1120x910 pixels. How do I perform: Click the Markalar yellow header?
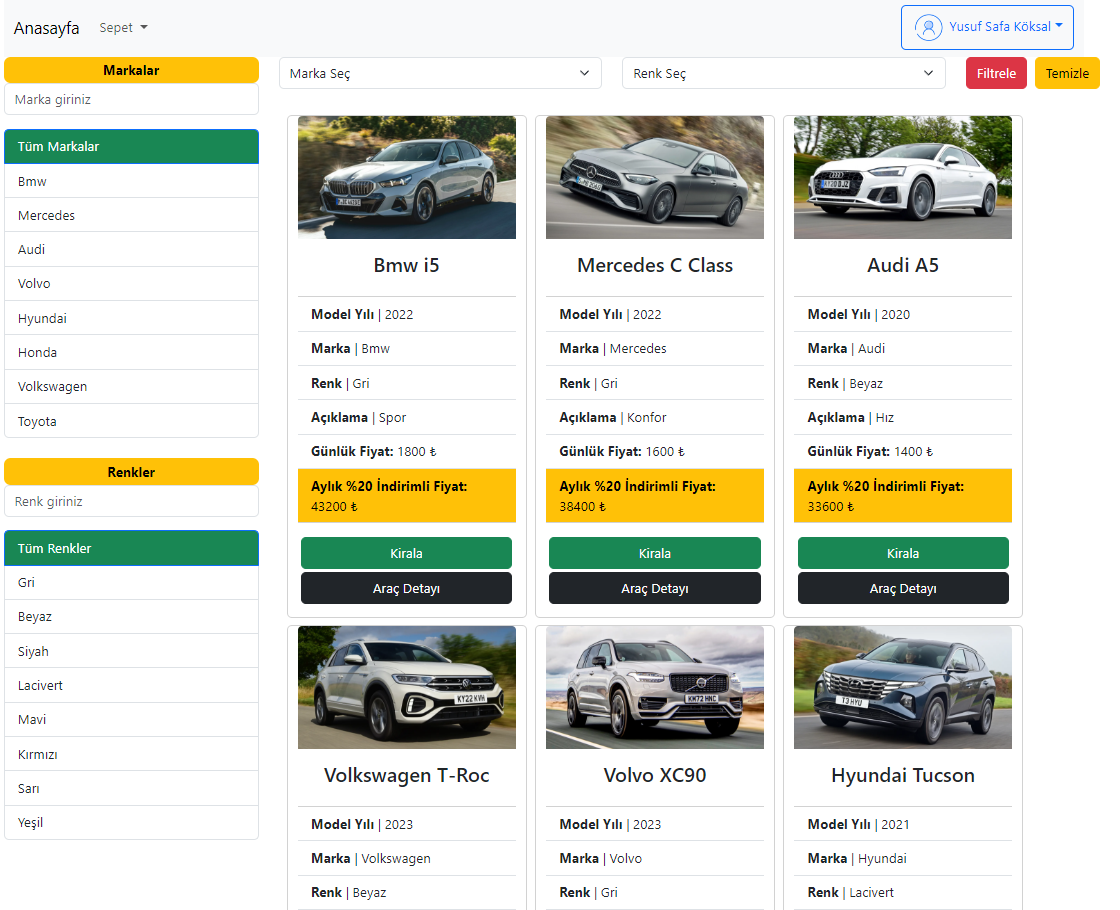point(131,70)
